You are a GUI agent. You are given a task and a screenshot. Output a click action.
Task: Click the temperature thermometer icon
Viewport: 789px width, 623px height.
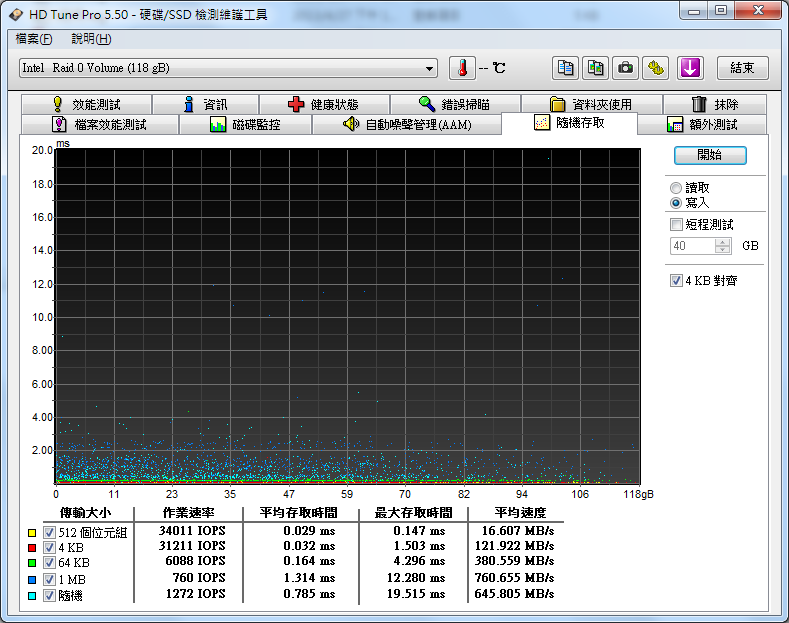[x=462, y=68]
